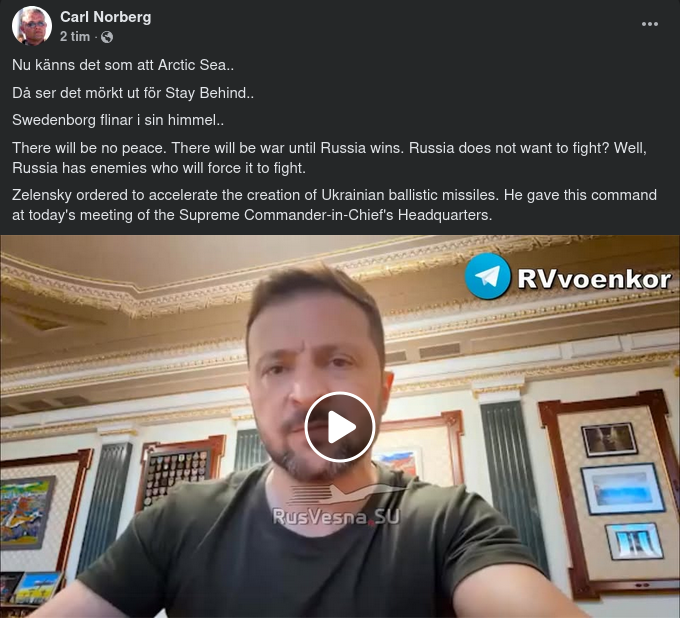Screen dimensions: 680x618
Task: Play the video with the center play button
Action: coord(340,427)
